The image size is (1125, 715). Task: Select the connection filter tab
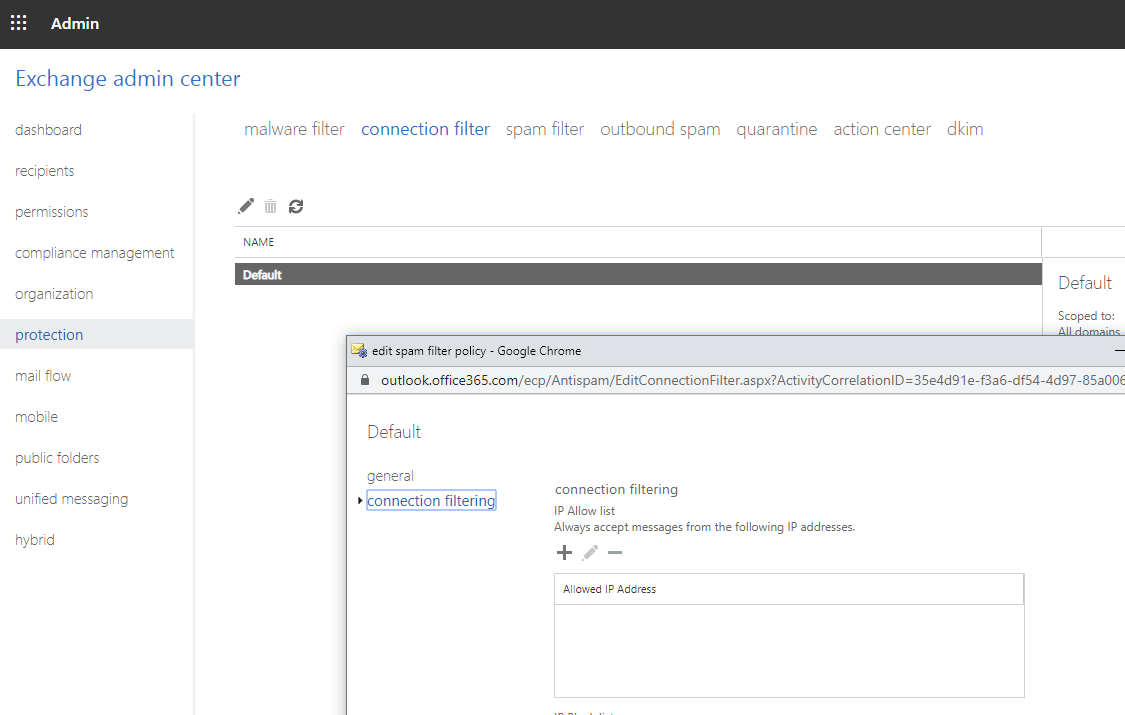(x=425, y=129)
